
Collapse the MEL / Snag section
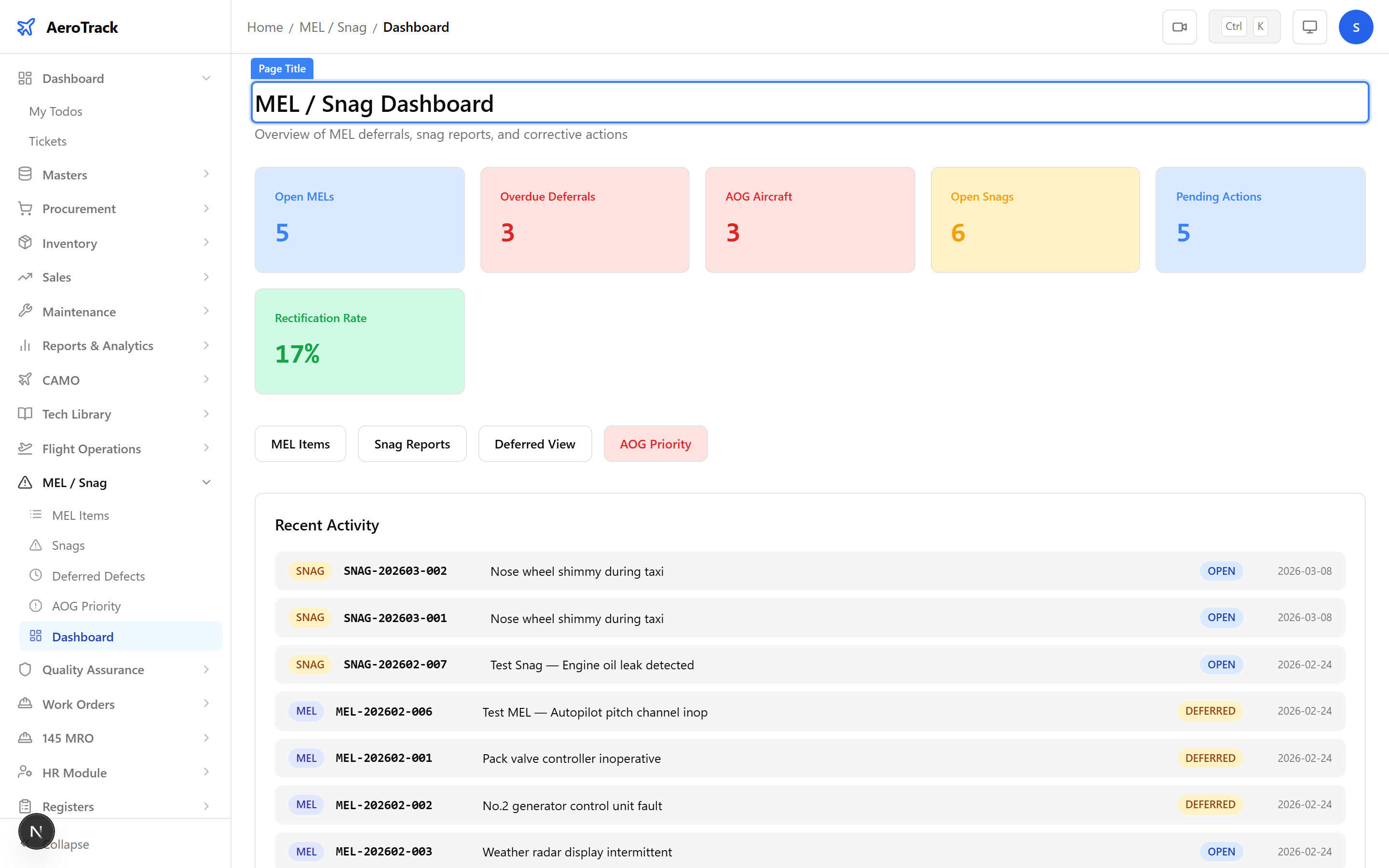pyautogui.click(x=206, y=482)
